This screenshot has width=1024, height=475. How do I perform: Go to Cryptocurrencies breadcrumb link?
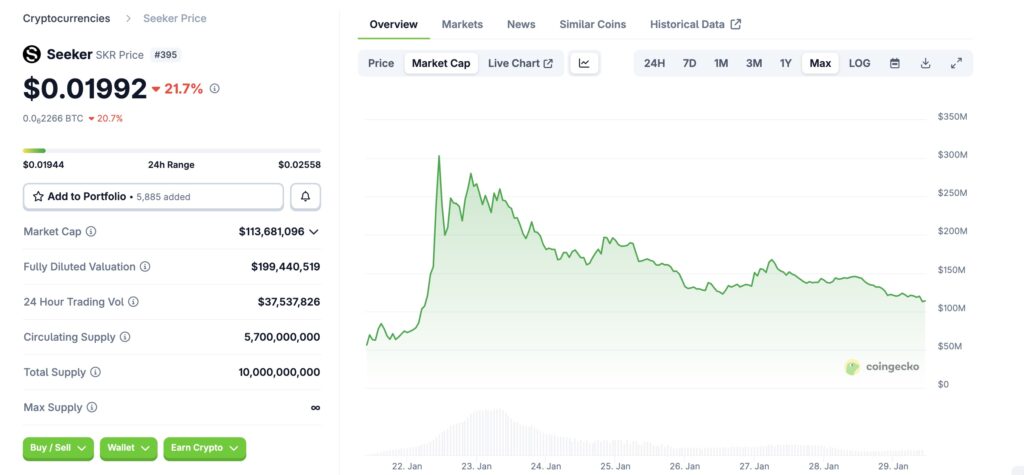point(67,18)
